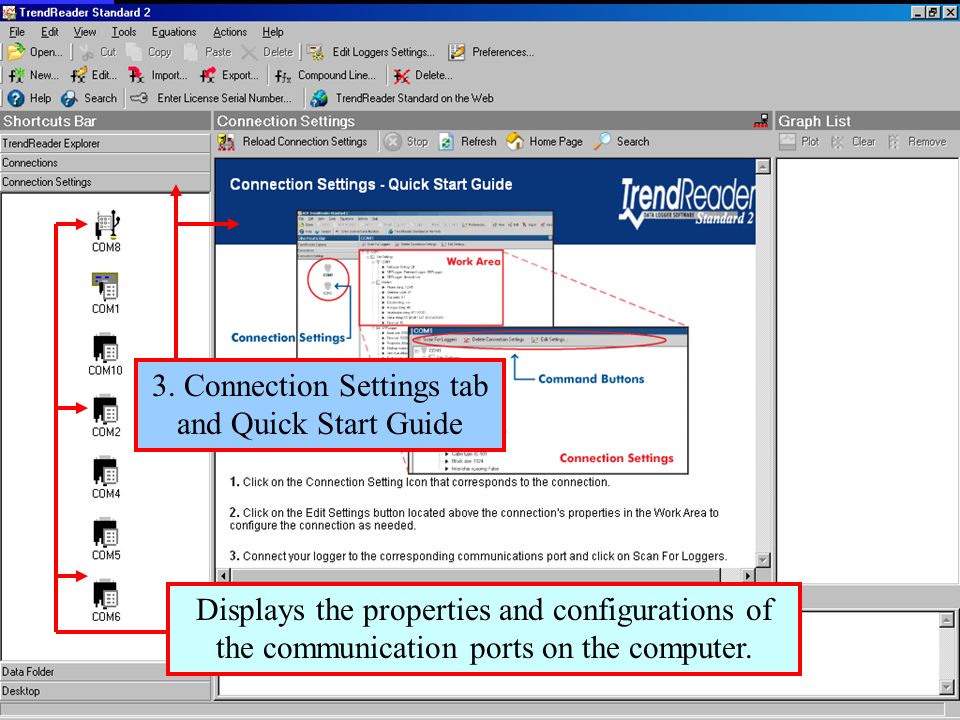
Task: Create a new equation with New
Action: pos(34,75)
